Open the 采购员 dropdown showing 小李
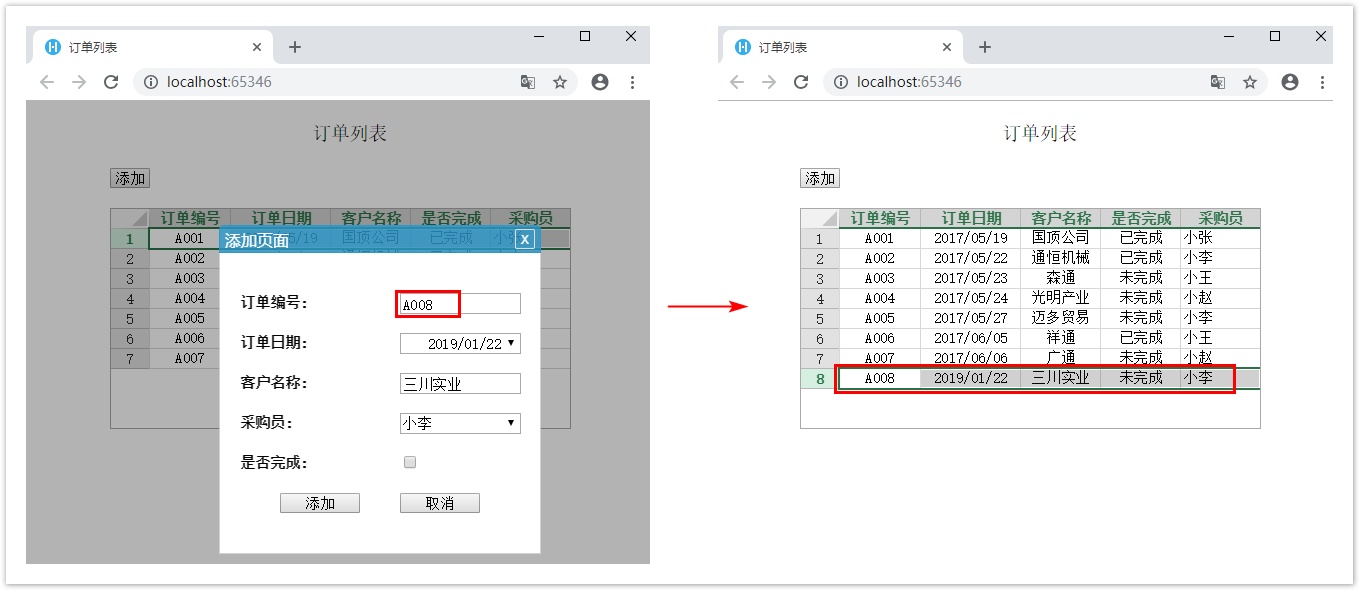This screenshot has width=1359, height=590. [x=460, y=423]
